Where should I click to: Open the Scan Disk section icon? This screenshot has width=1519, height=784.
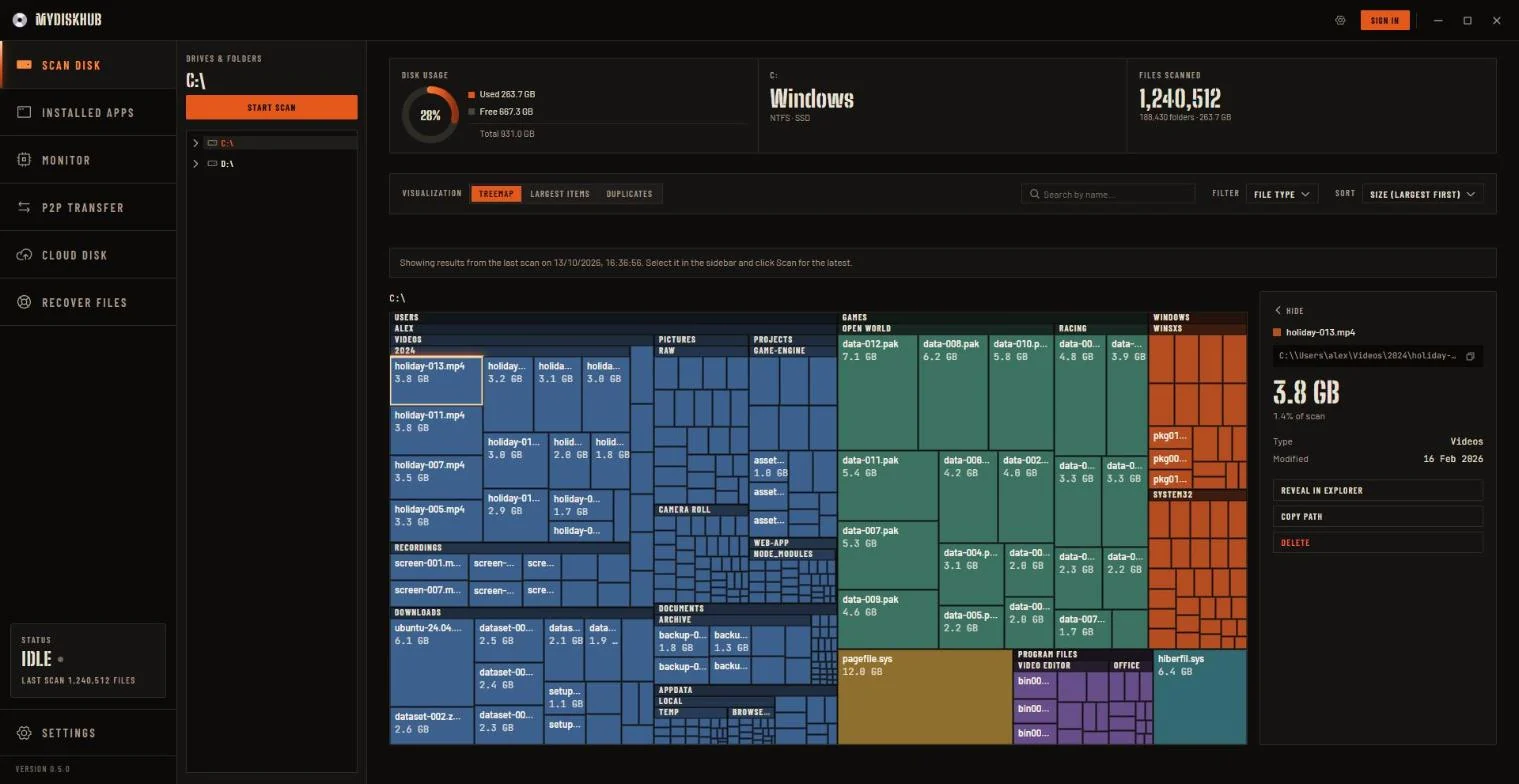24,65
